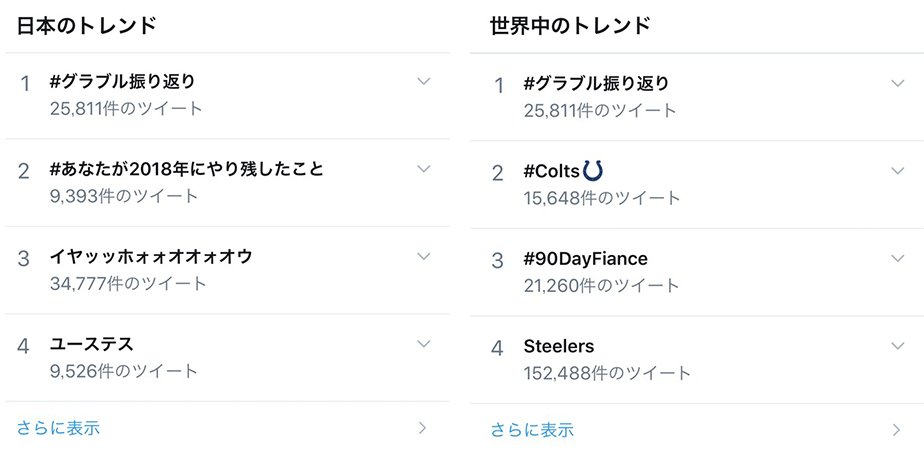Open chevron menu beside #Colts trend
This screenshot has width=924, height=461.
897,171
